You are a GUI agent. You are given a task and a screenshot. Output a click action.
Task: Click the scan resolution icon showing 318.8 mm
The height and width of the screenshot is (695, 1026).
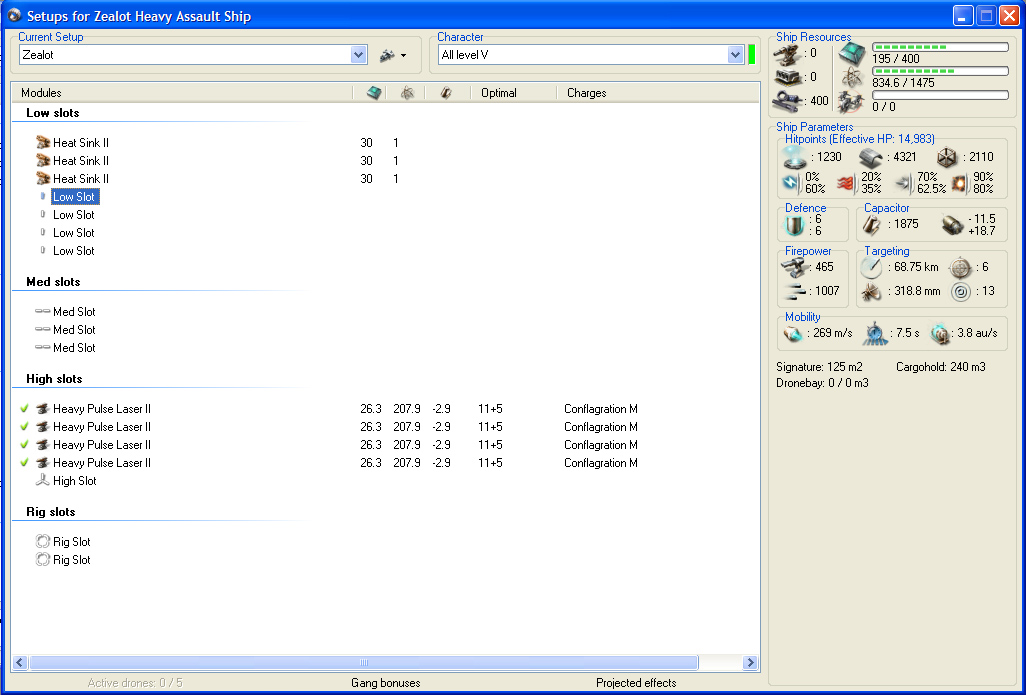click(x=872, y=291)
